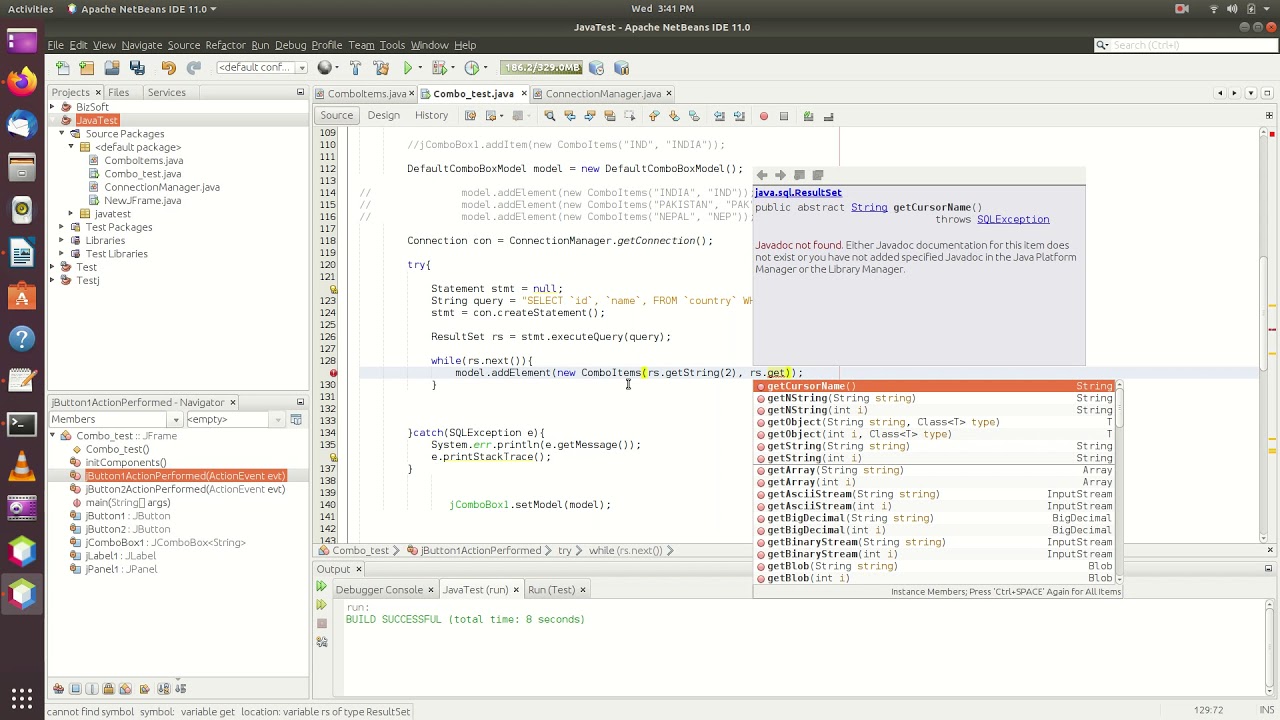Image resolution: width=1280 pixels, height=720 pixels.
Task: Click the Save All toolbar icon
Action: pyautogui.click(x=137, y=68)
